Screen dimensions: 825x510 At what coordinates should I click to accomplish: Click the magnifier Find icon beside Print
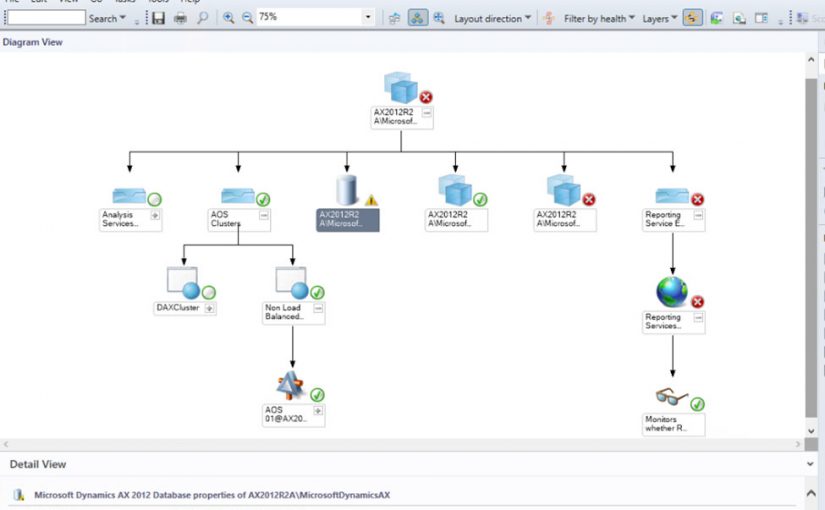(x=203, y=18)
